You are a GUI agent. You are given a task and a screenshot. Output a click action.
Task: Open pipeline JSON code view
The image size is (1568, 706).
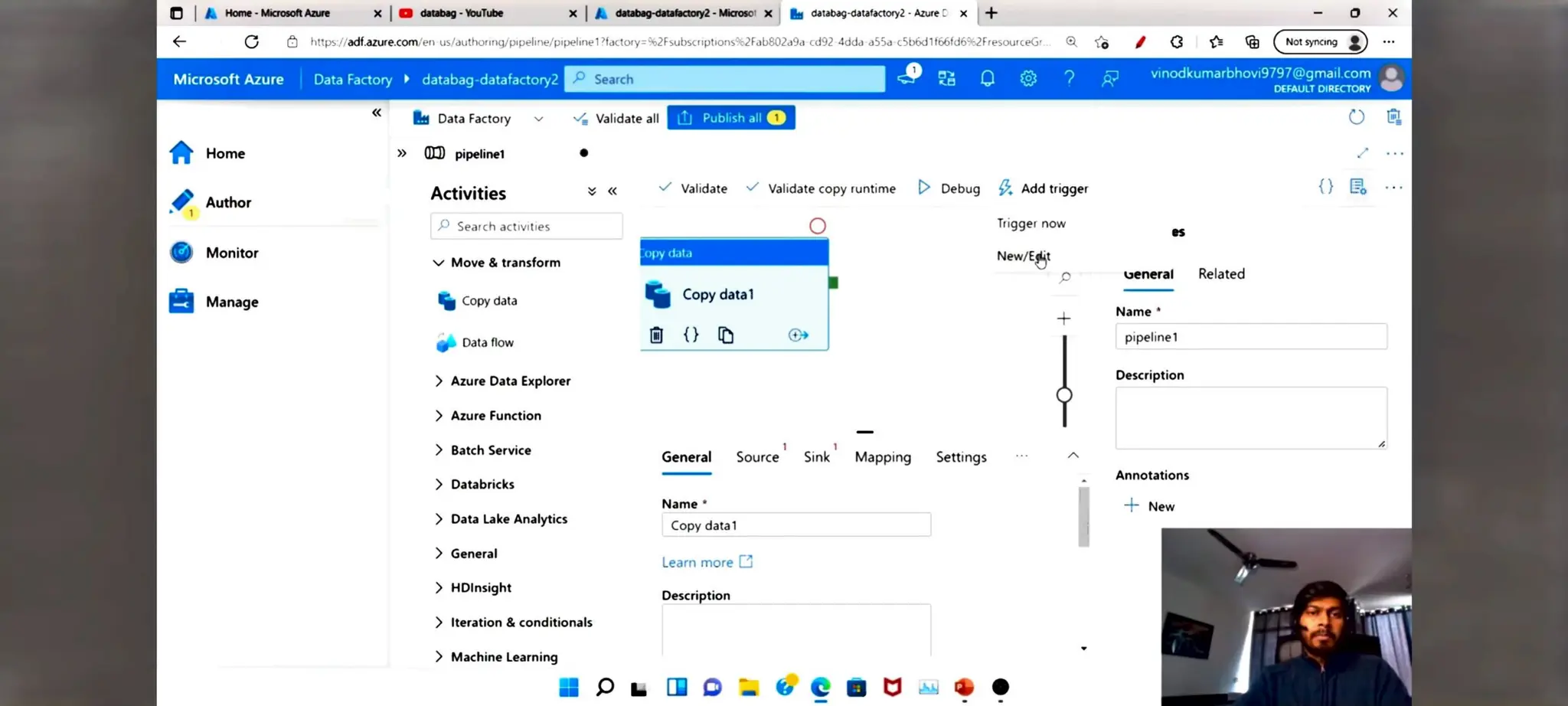tap(1325, 187)
